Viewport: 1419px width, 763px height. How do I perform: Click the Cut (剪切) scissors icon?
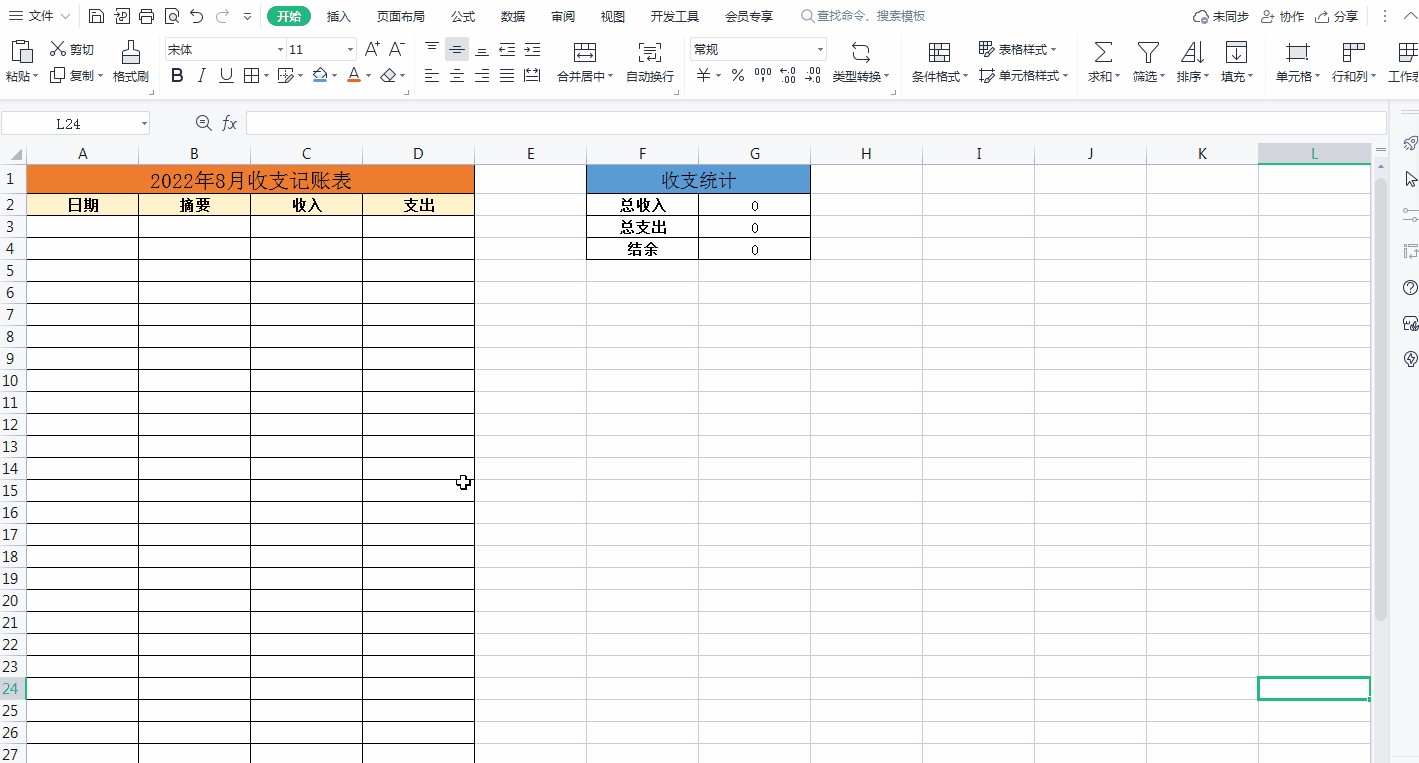(57, 49)
